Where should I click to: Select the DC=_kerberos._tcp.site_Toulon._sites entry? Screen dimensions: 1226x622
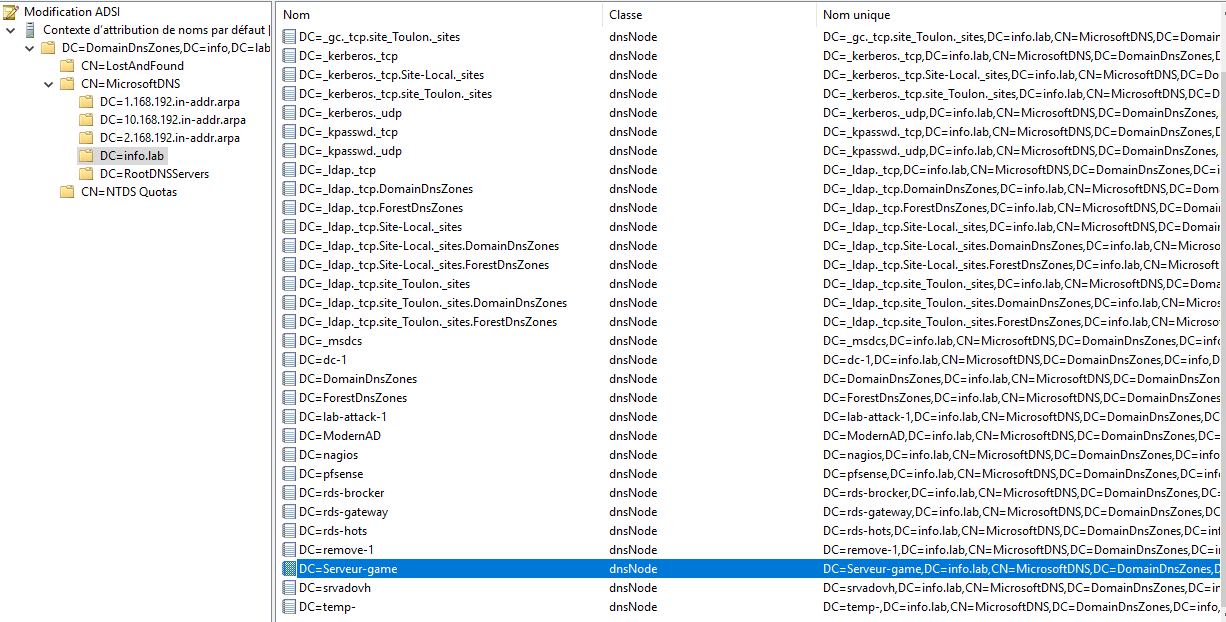click(395, 94)
